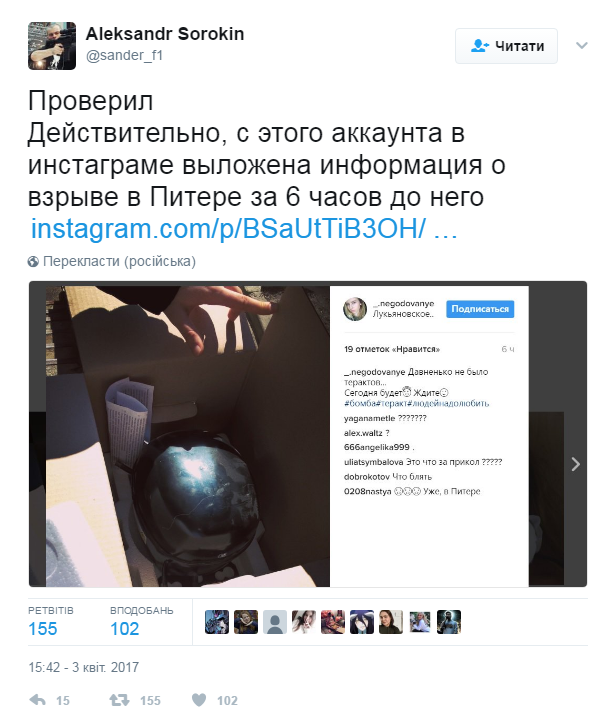Like the tweet with the heart icon

199,700
